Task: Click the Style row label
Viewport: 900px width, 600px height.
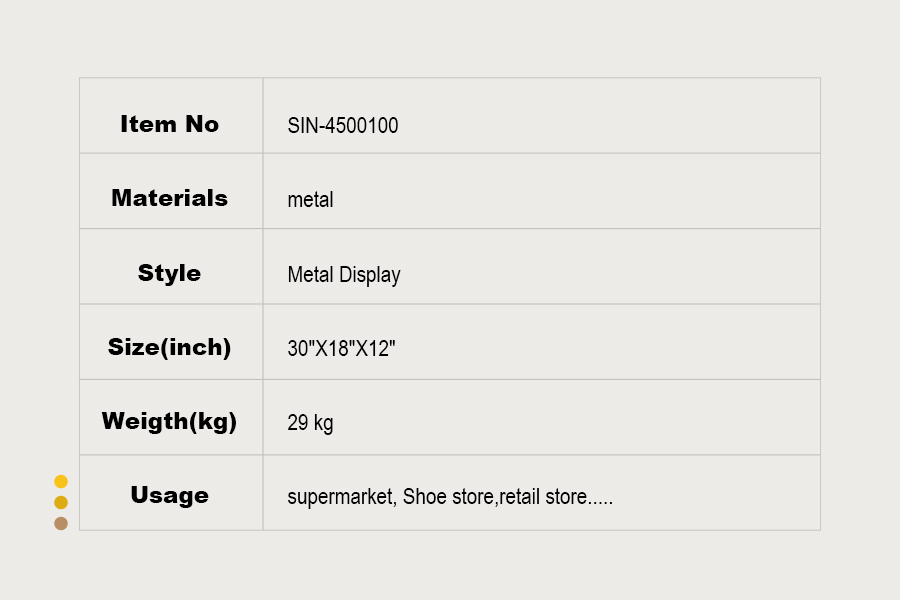Action: [x=169, y=273]
